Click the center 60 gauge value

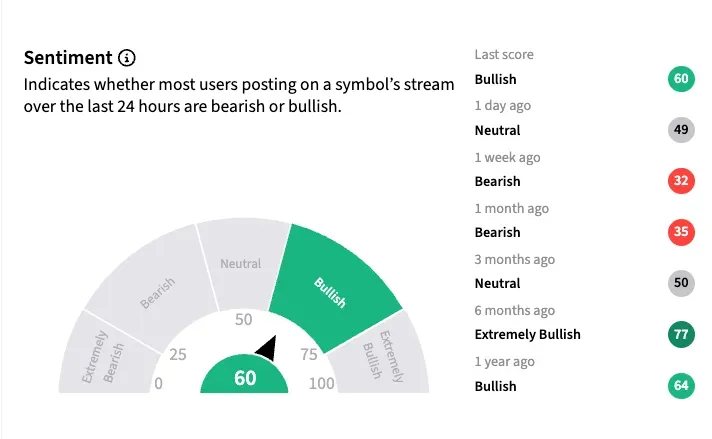click(245, 379)
